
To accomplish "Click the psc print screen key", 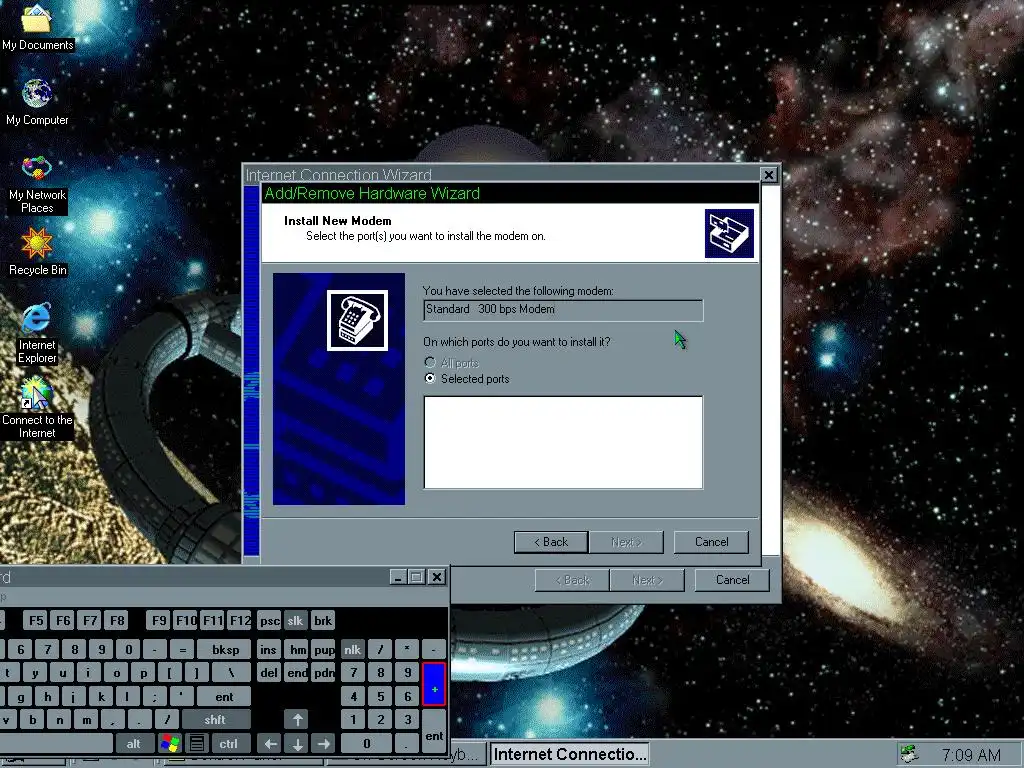I will [269, 620].
